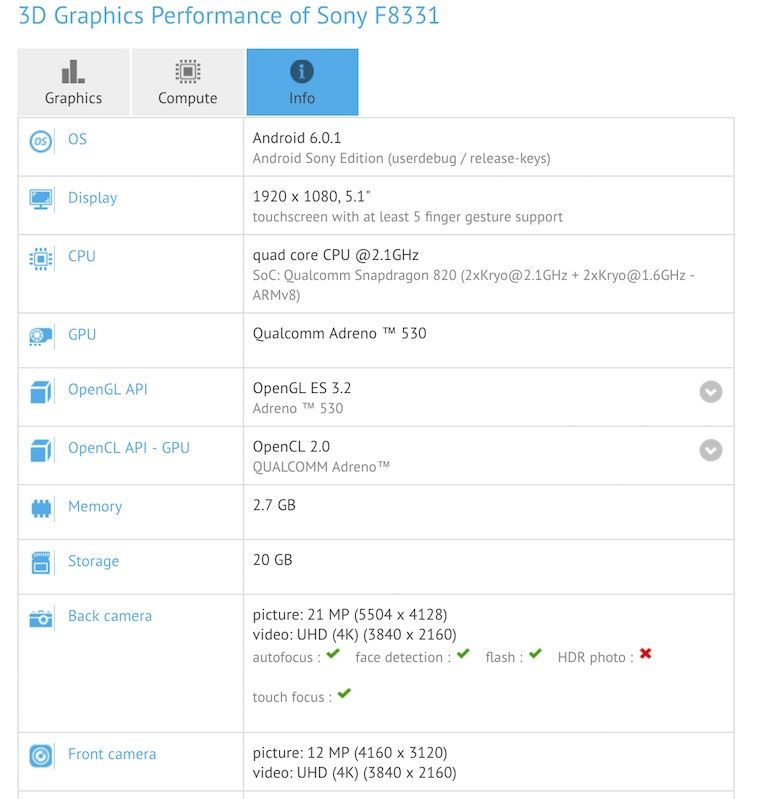
Task: Click the Memory label
Action: (95, 507)
